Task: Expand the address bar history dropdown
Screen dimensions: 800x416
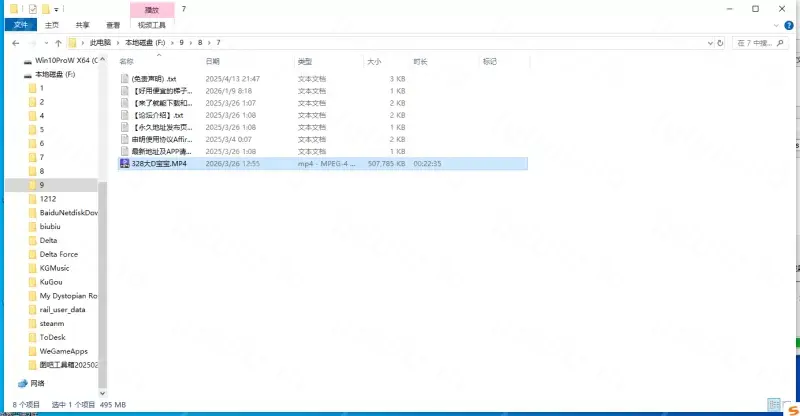Action: (709, 43)
